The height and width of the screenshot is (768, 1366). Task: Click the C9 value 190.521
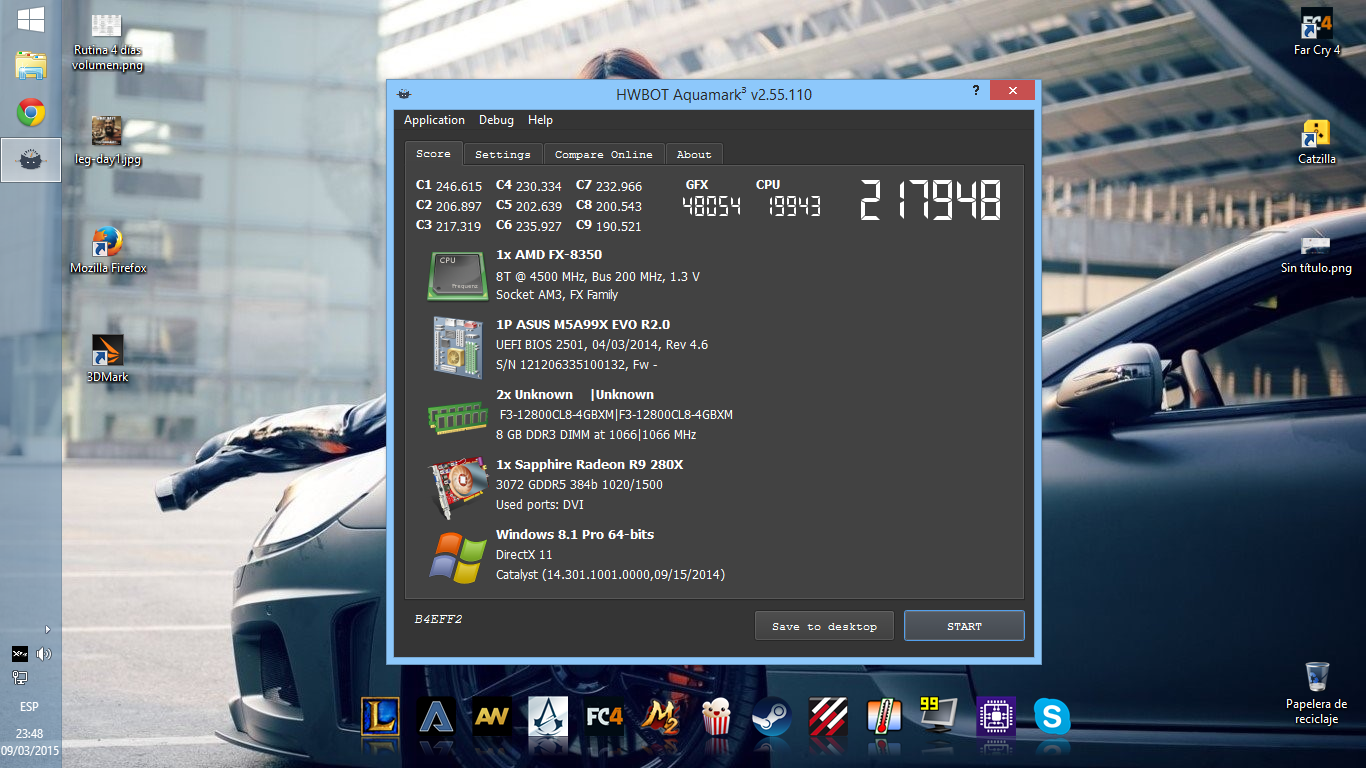(619, 226)
